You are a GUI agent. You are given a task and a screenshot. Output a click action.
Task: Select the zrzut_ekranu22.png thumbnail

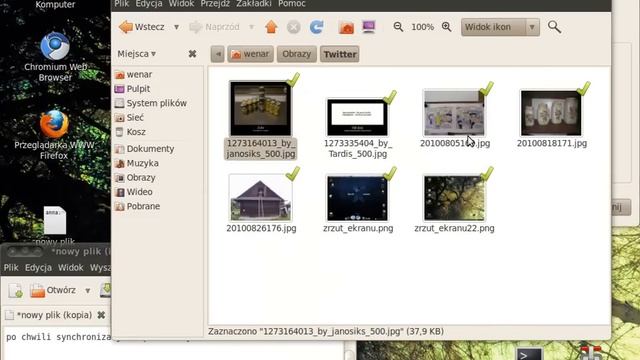(454, 198)
